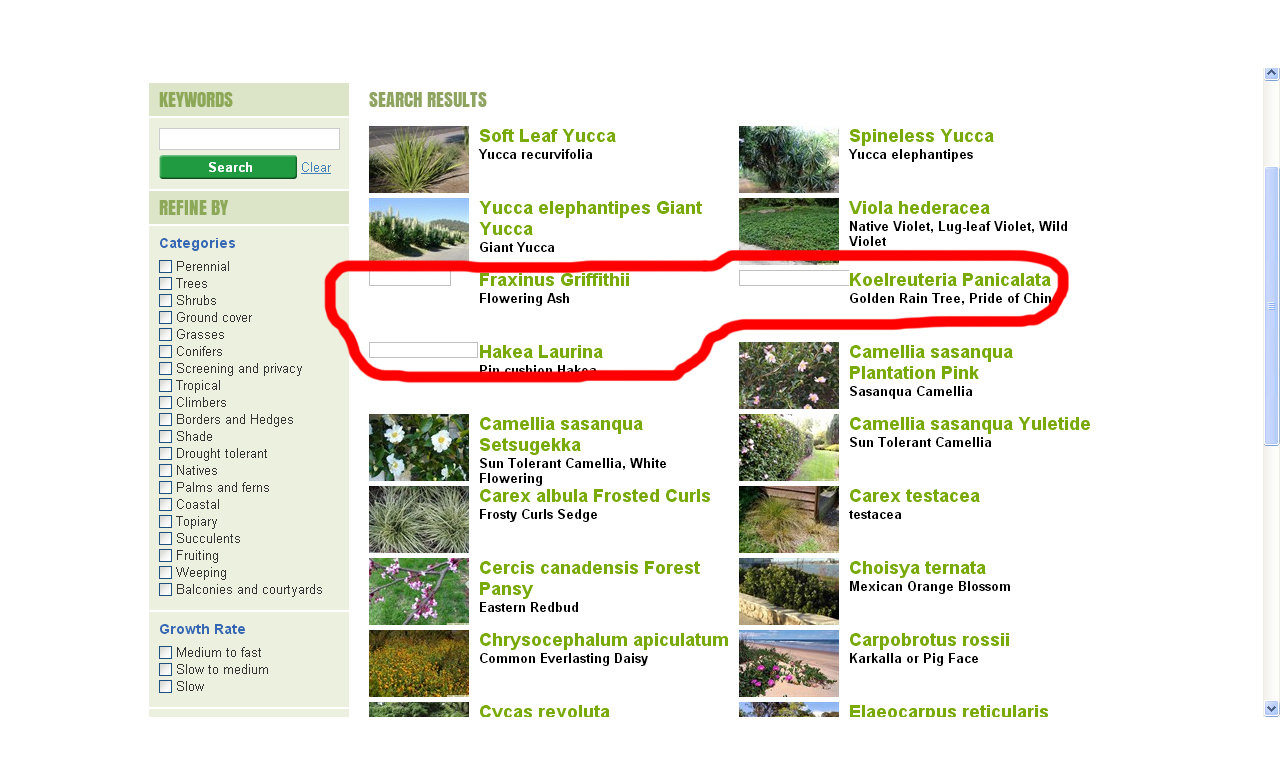Tick the Tropical checkbox
The image size is (1280, 768).
[x=165, y=385]
